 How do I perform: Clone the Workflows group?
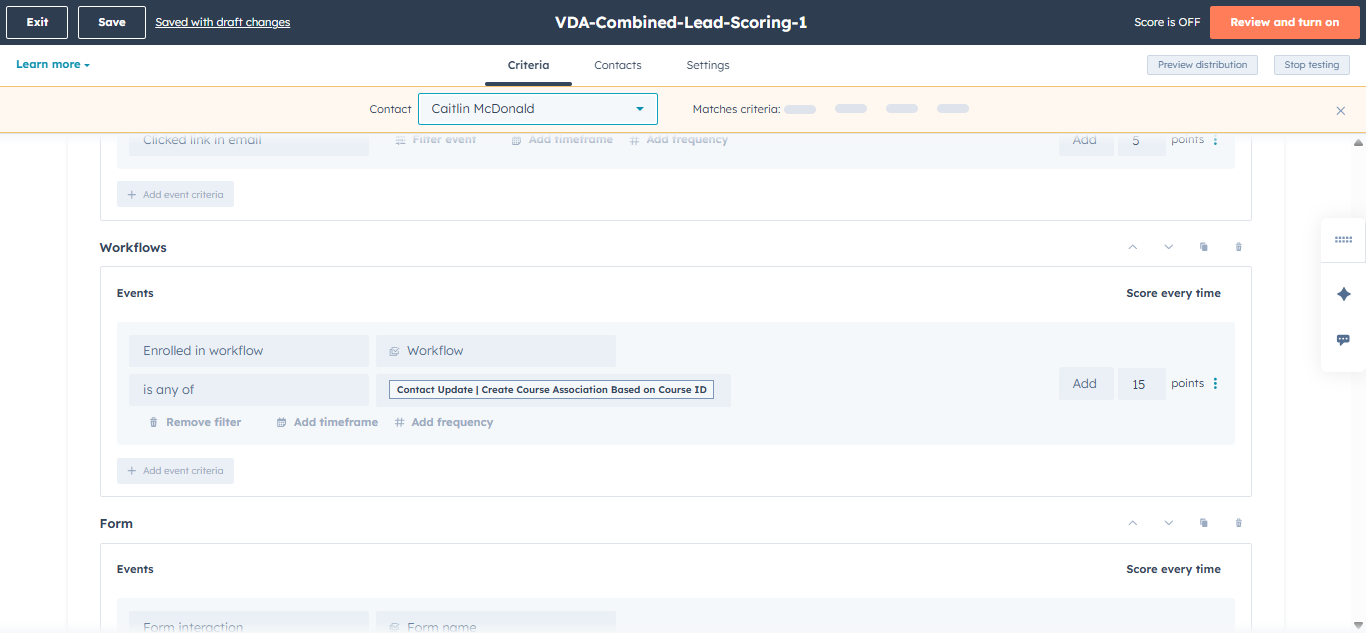tap(1203, 247)
